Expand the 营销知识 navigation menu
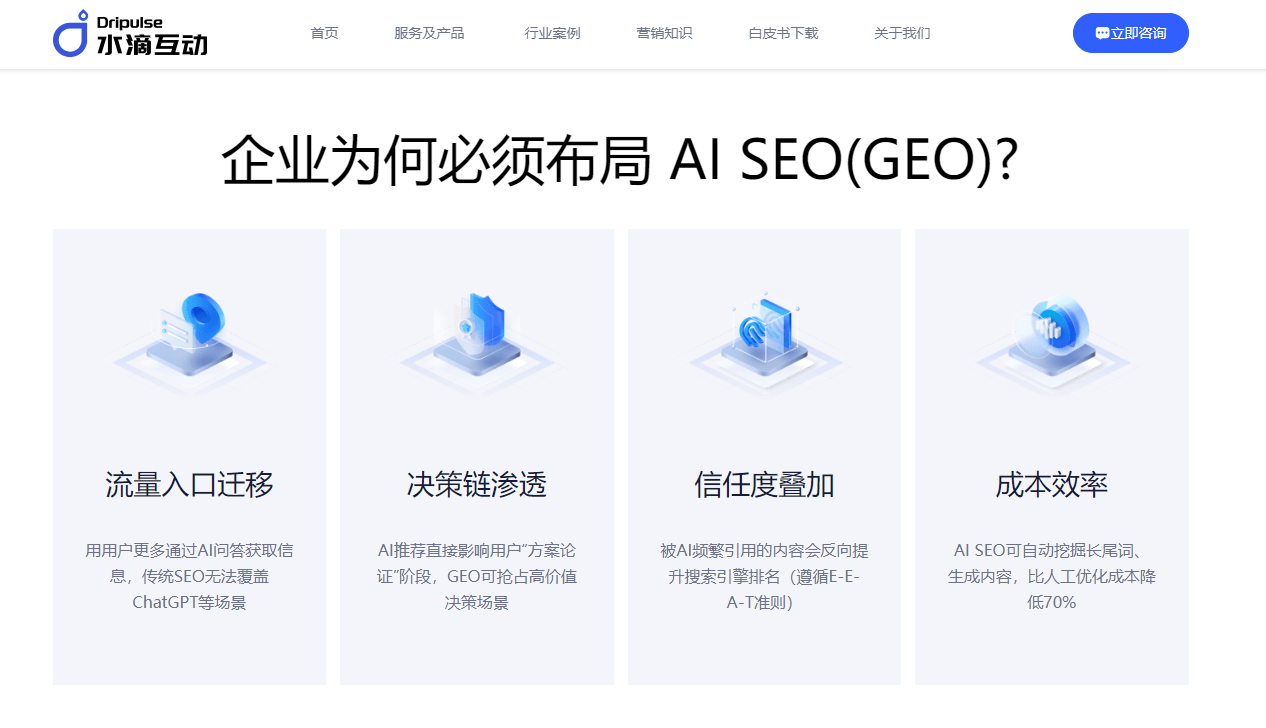The width and height of the screenshot is (1266, 728). (x=664, y=33)
